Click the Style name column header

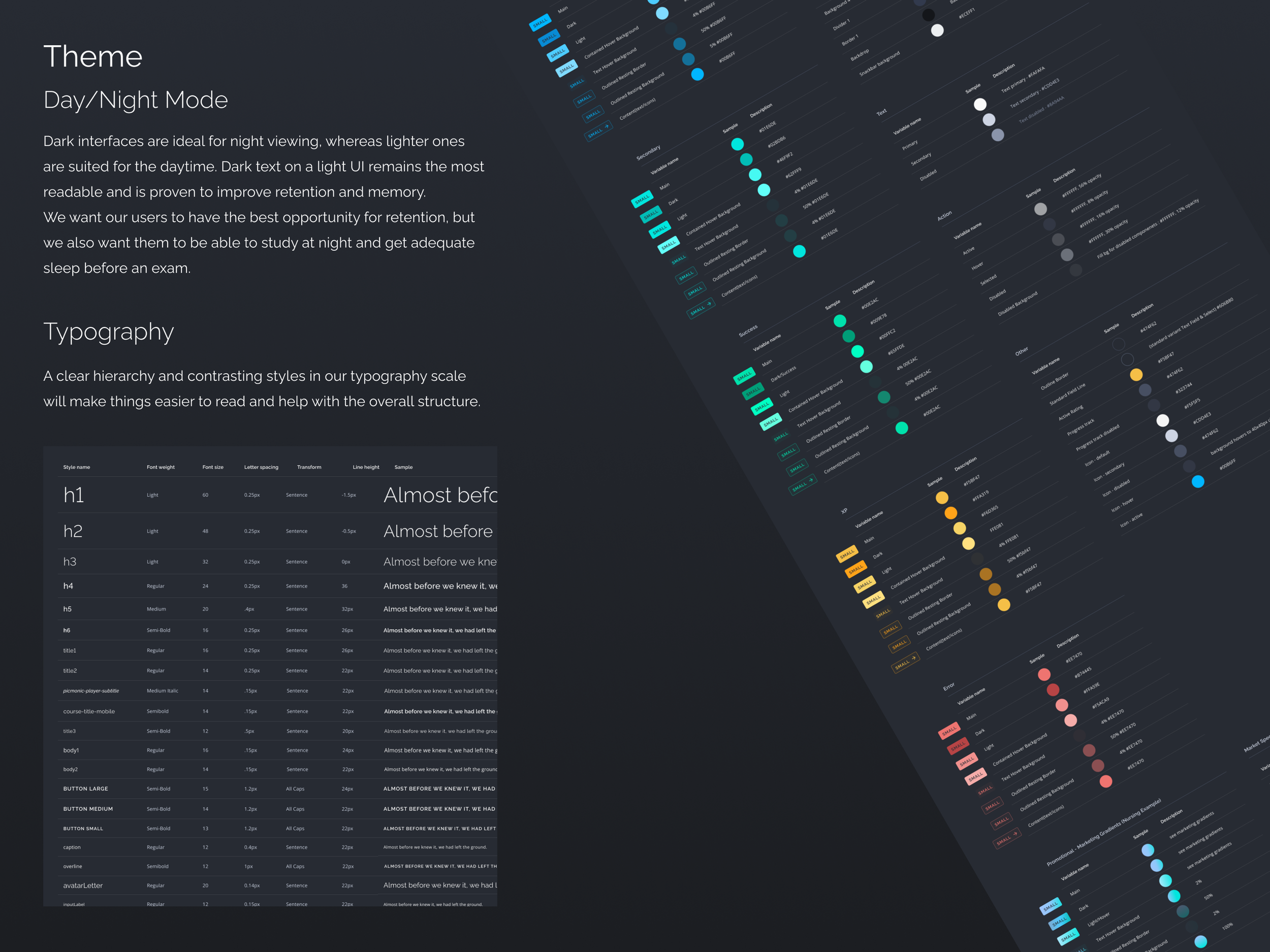tap(76, 467)
